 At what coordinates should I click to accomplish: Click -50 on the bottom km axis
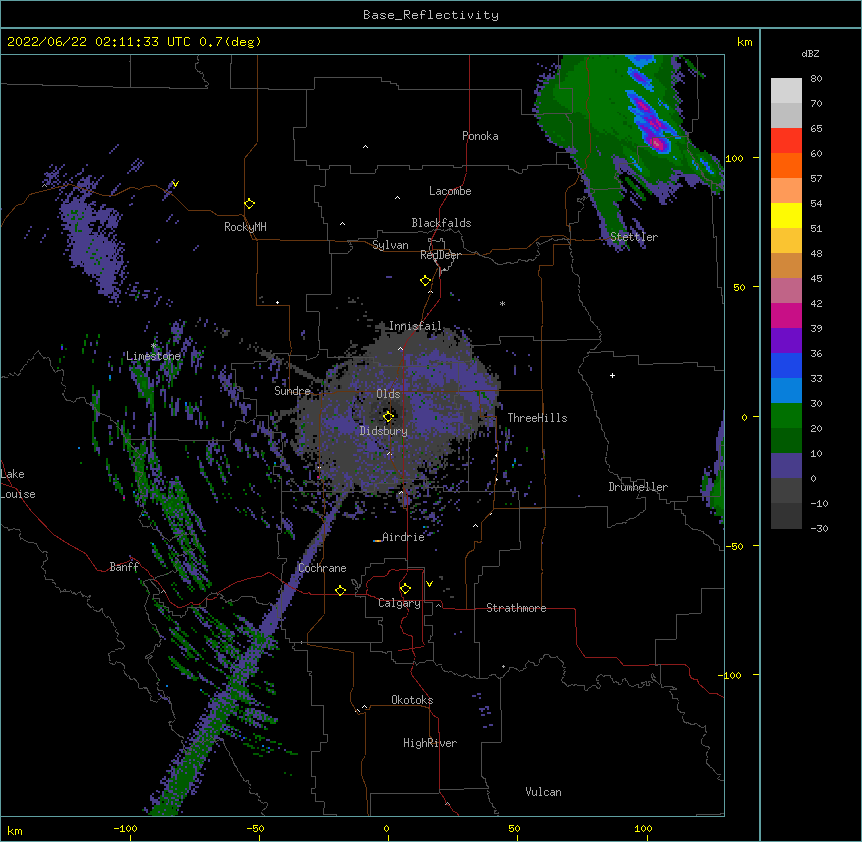(255, 828)
